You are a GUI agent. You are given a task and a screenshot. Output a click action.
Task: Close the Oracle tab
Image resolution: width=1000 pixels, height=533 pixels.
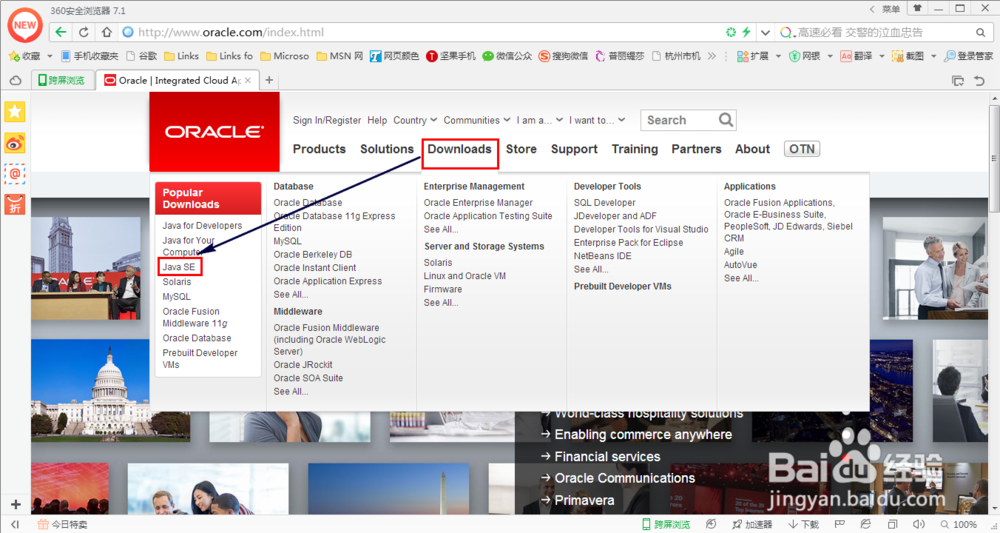[248, 80]
